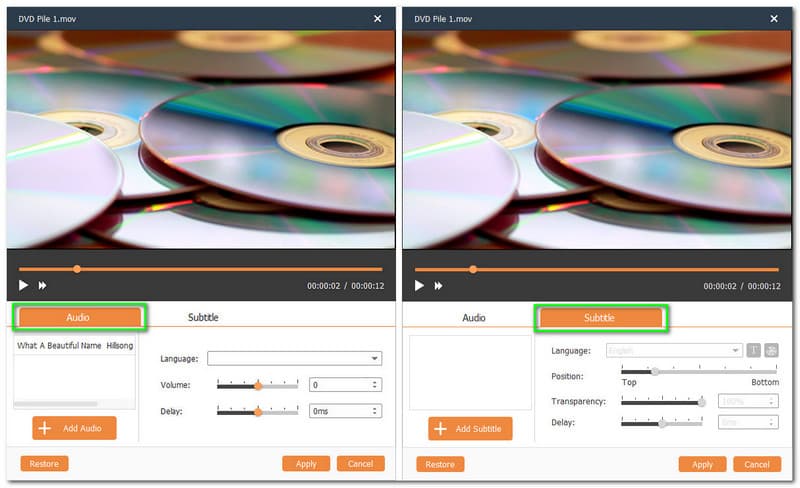800x488 pixels.
Task: Click the Volume value spinner arrows
Action: (x=375, y=384)
